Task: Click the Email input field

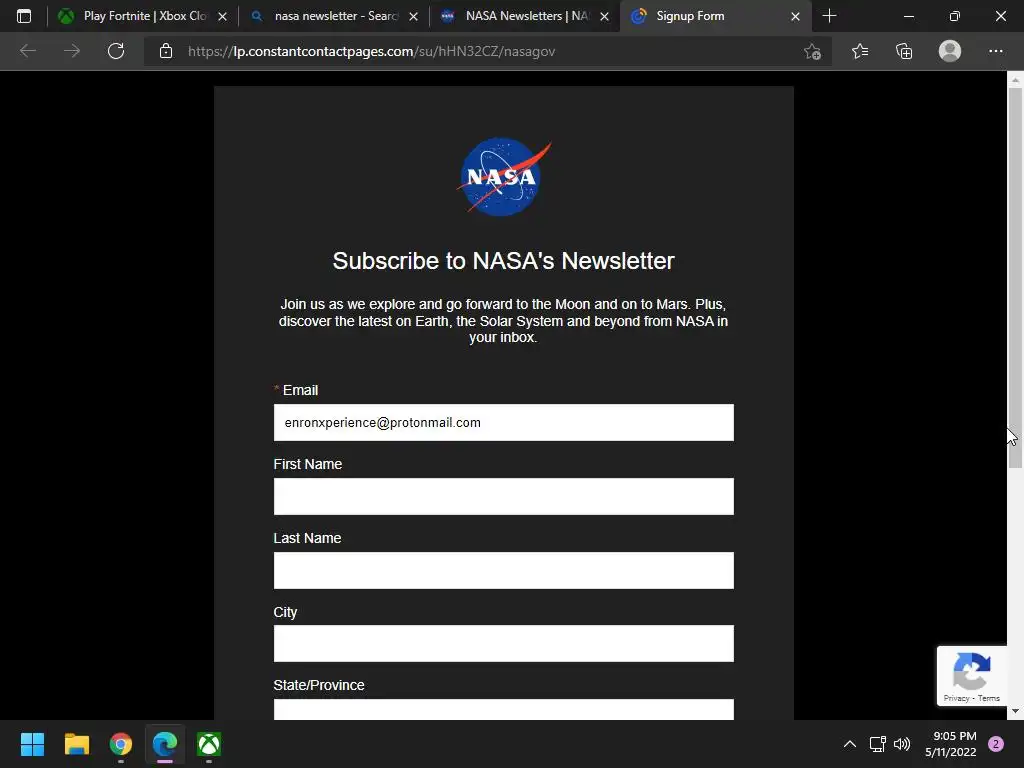Action: [x=504, y=423]
